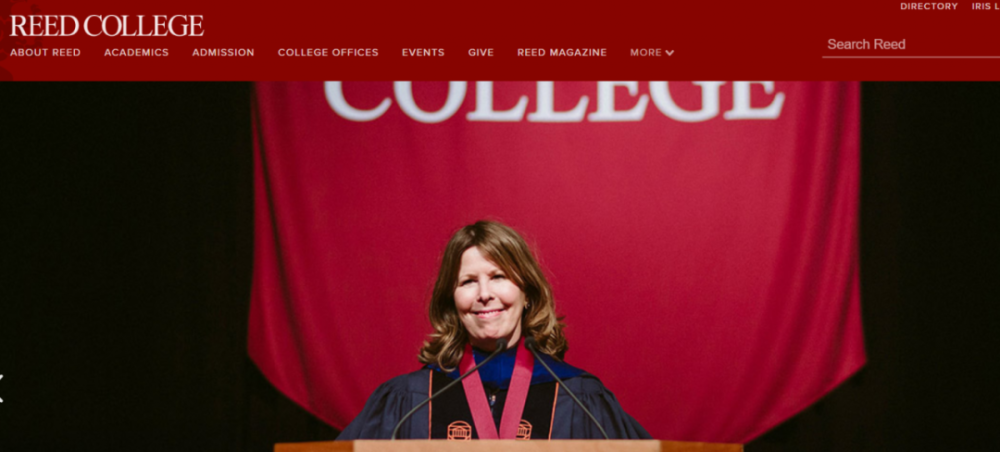1000x452 pixels.
Task: Focus the Search Reed input field
Action: pyautogui.click(x=911, y=45)
